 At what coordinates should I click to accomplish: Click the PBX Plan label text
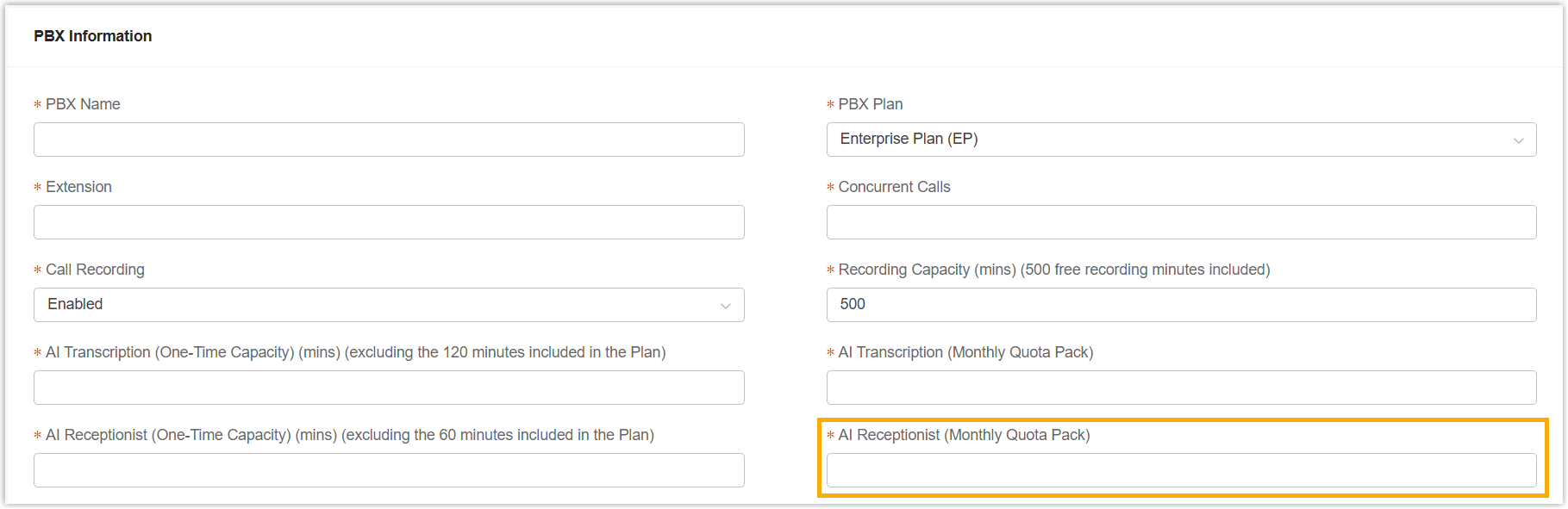[x=871, y=104]
